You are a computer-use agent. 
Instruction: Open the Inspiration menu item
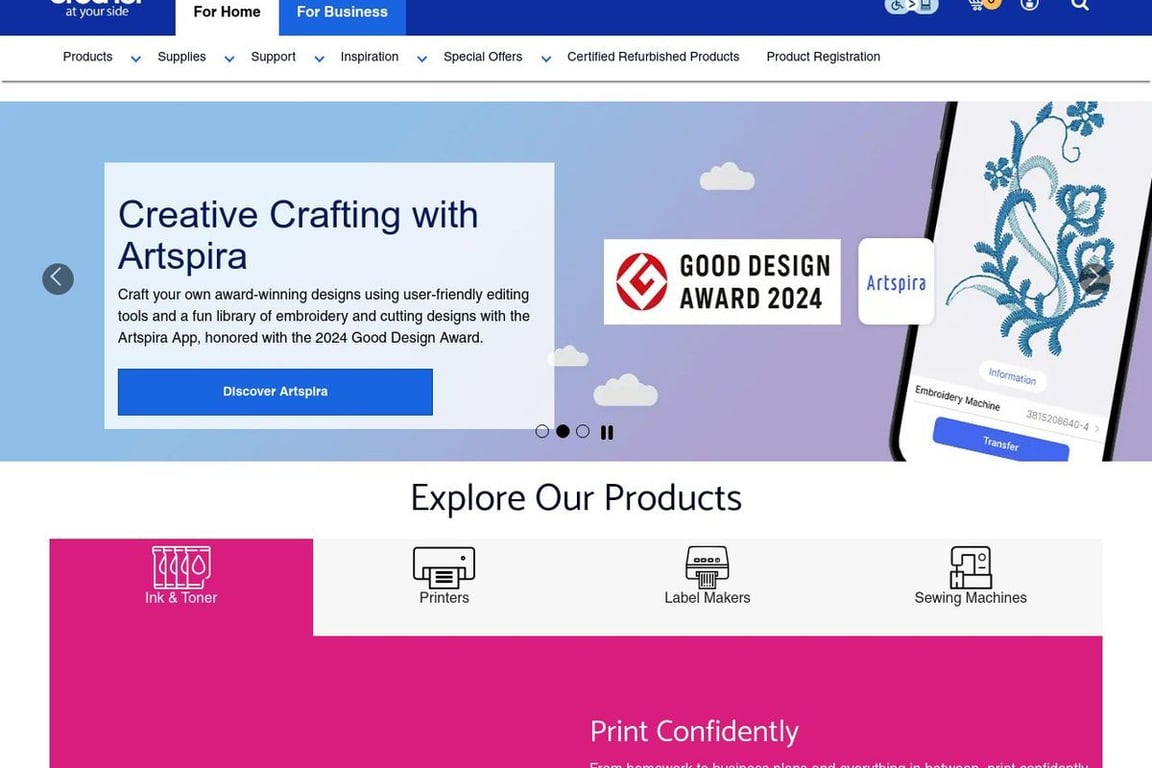370,57
